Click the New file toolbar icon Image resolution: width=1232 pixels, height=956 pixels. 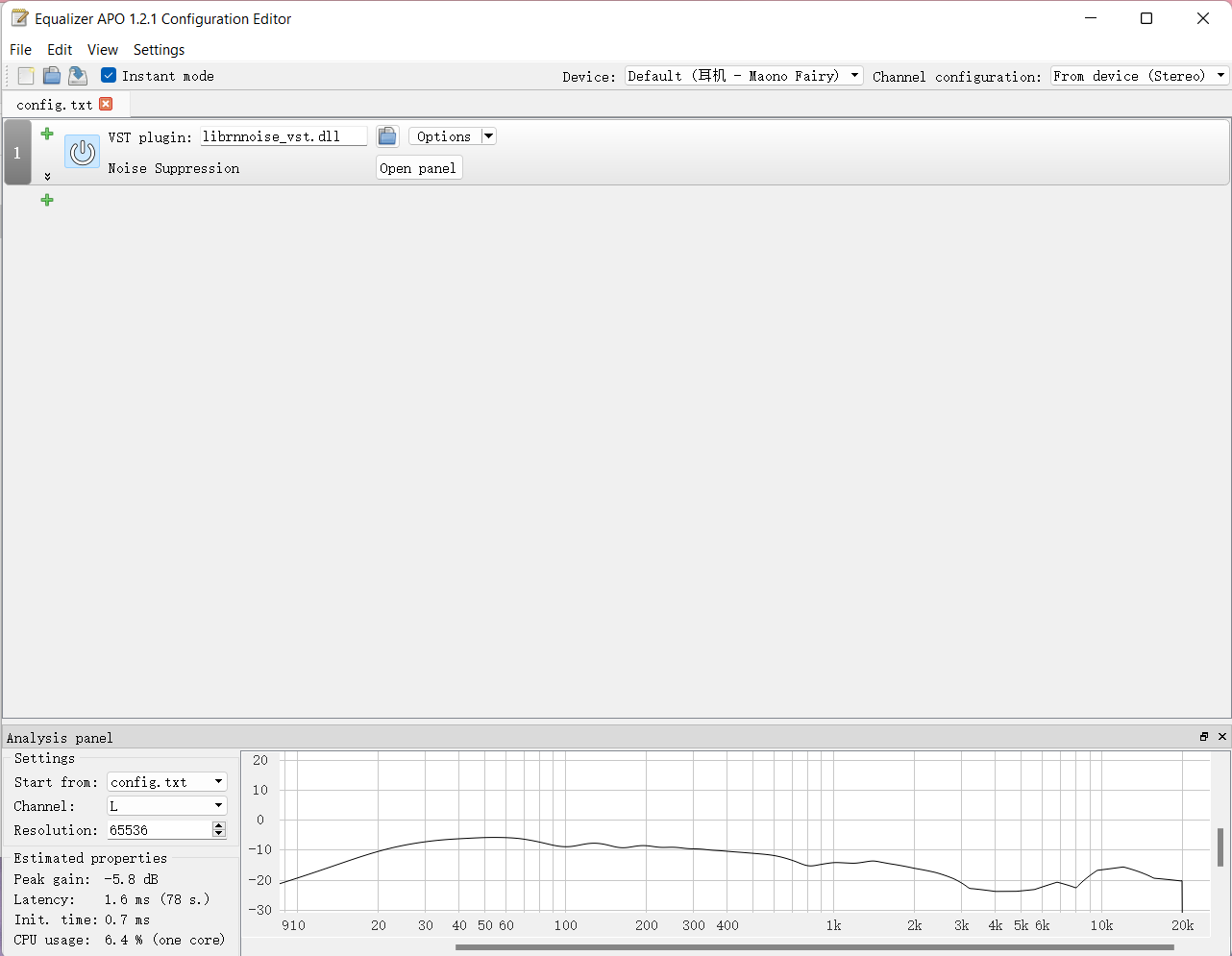pyautogui.click(x=26, y=76)
